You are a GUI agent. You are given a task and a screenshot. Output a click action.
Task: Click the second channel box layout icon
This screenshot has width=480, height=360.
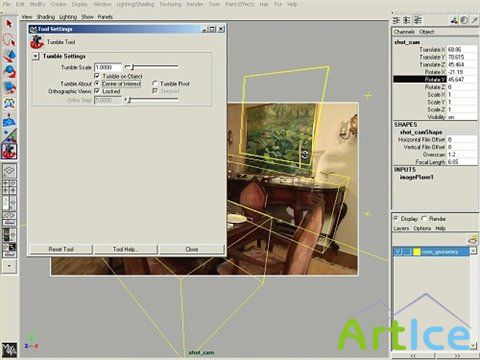(x=407, y=21)
